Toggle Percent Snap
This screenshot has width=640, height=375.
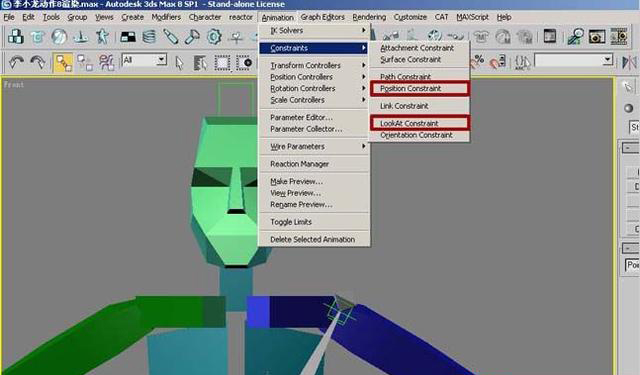(478, 61)
